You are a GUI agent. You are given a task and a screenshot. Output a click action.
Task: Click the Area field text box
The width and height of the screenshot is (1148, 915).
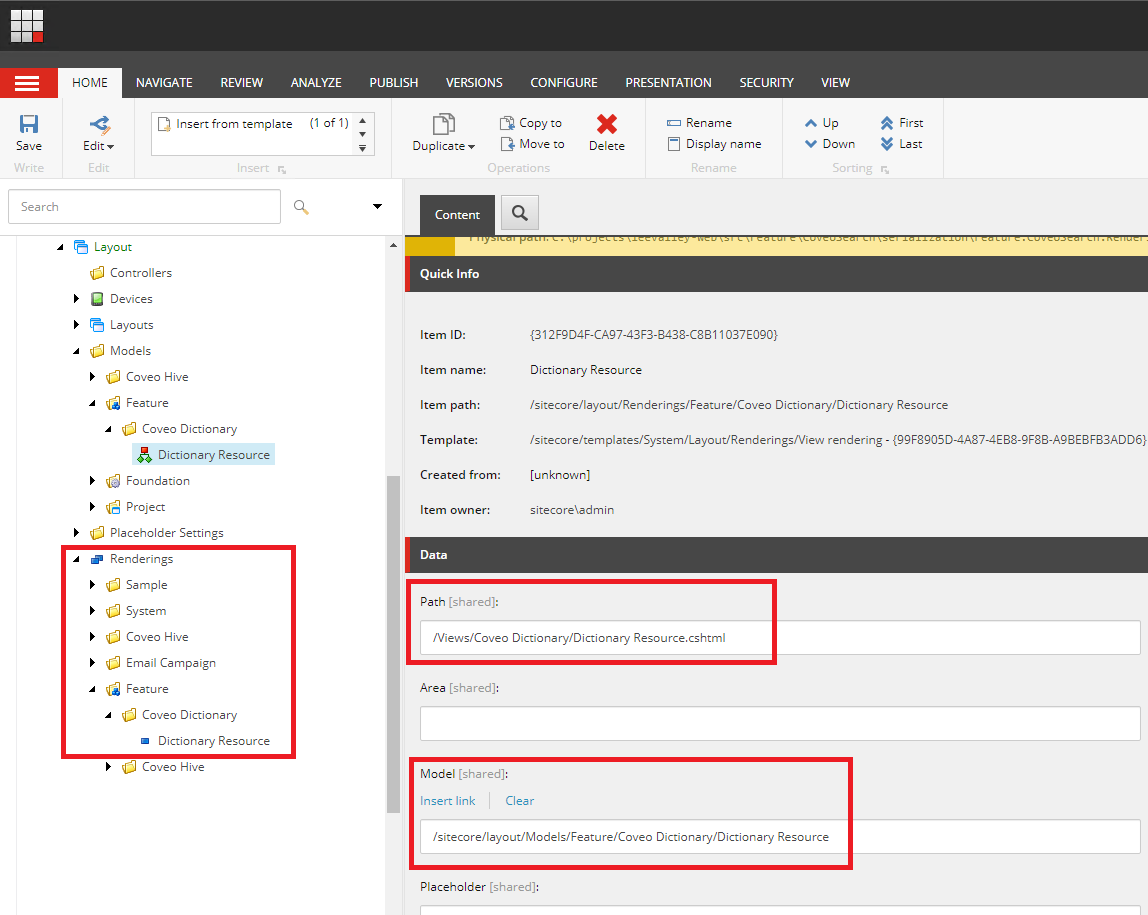[x=780, y=723]
